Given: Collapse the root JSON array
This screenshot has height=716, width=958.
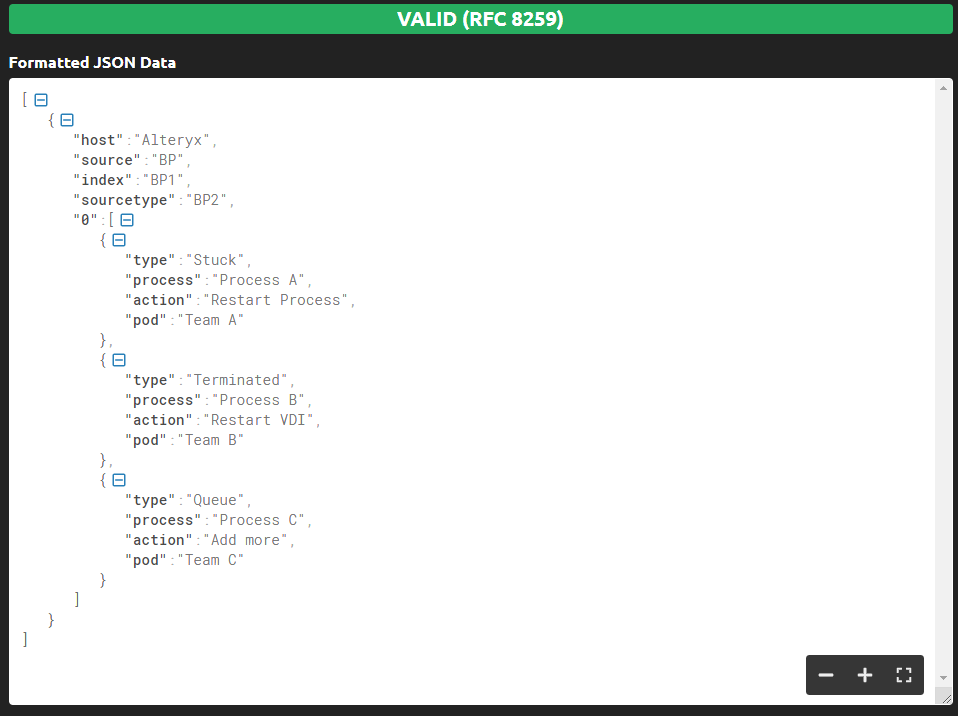Looking at the screenshot, I should click(x=39, y=99).
